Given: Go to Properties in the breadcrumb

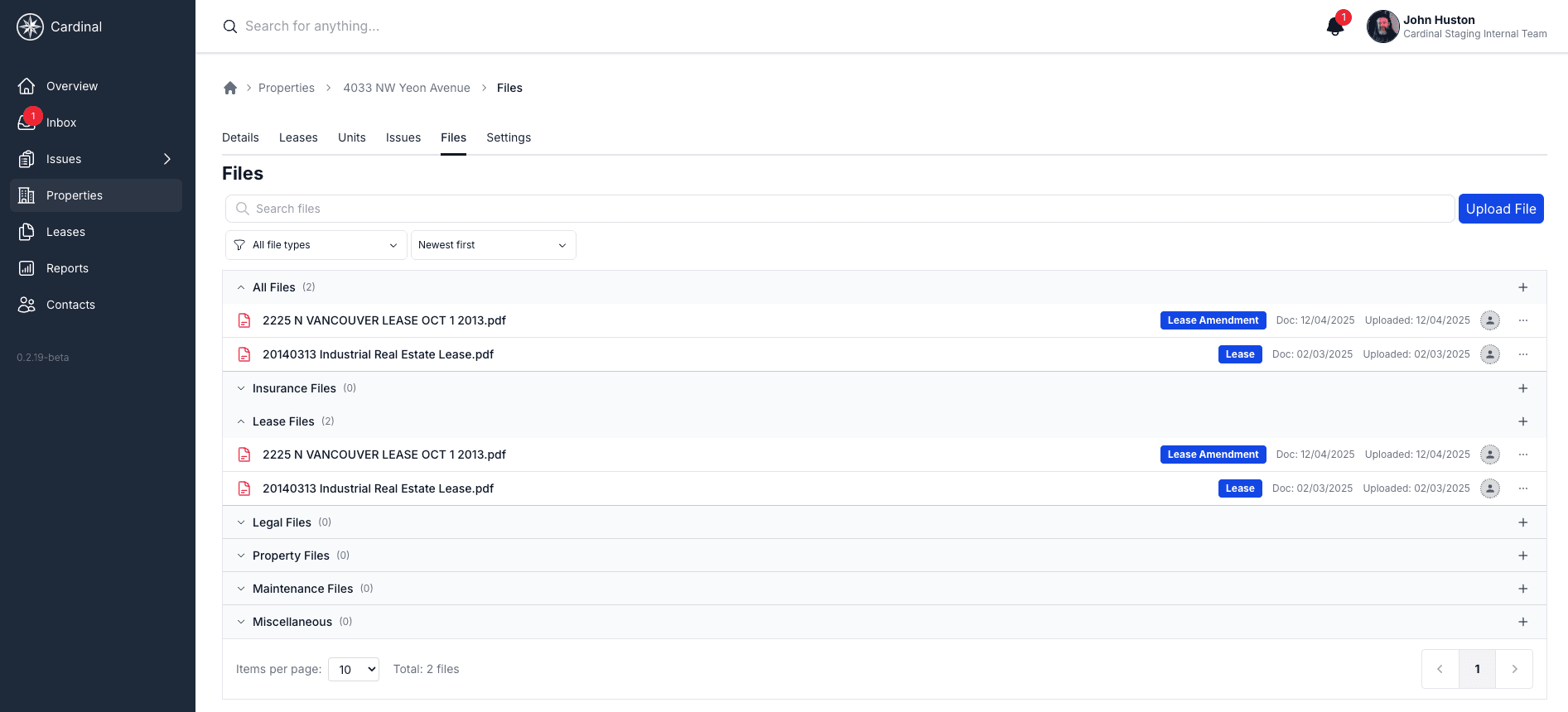Looking at the screenshot, I should click(x=287, y=88).
